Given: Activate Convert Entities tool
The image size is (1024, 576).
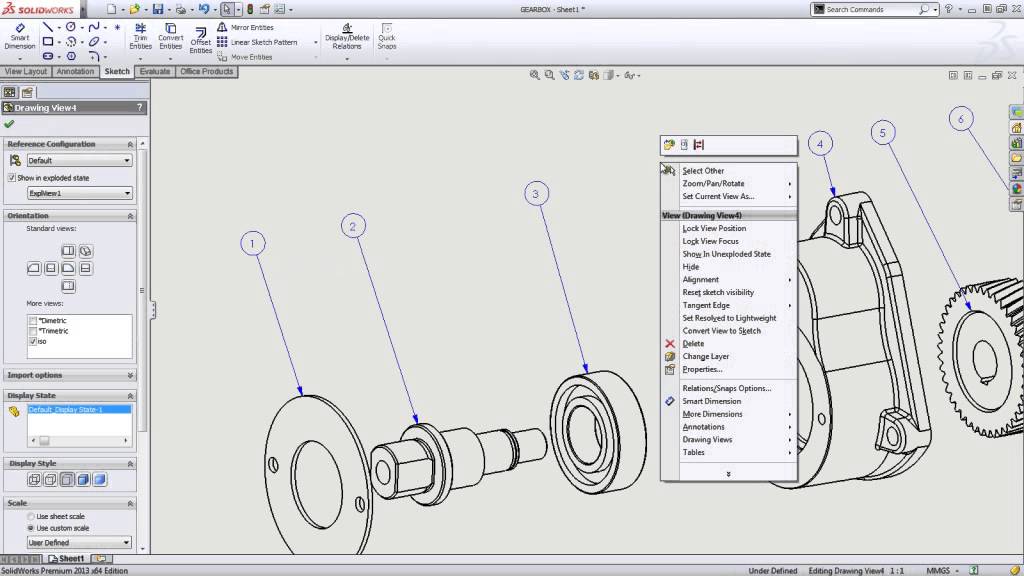Looking at the screenshot, I should pyautogui.click(x=170, y=37).
